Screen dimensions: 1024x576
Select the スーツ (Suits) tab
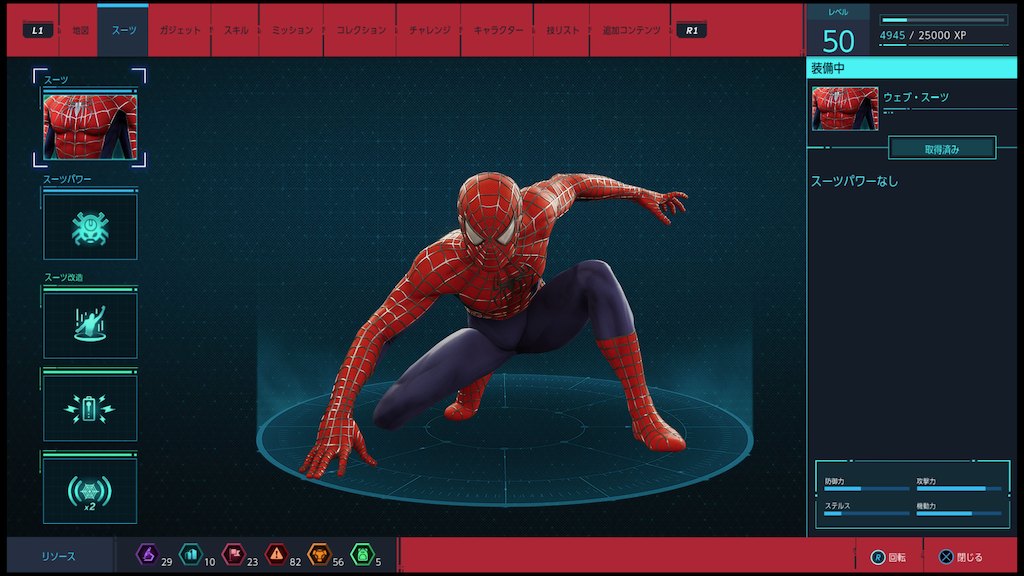click(x=123, y=30)
